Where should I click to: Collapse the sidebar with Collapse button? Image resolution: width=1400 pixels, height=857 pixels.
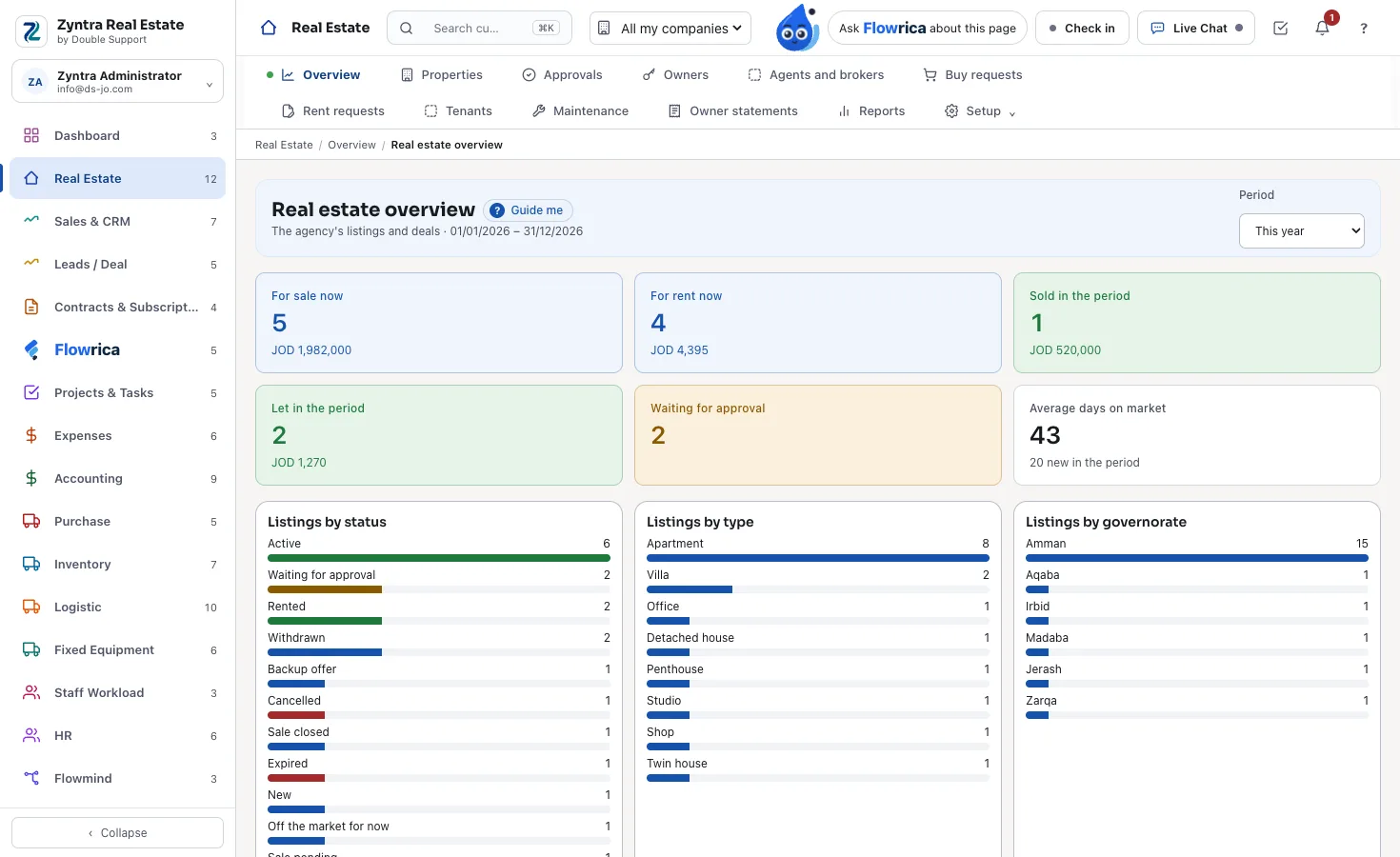coord(118,833)
